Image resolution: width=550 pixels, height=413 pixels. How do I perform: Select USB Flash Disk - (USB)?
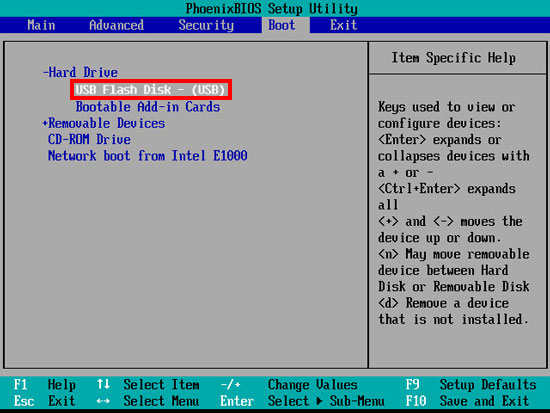tap(150, 90)
